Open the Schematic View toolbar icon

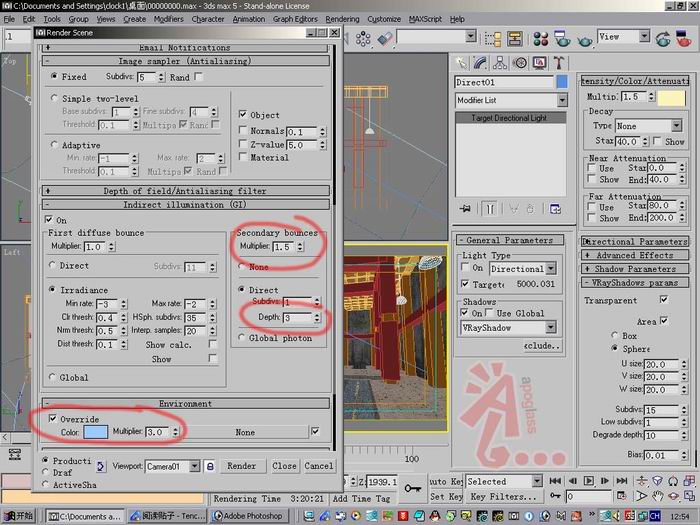point(515,39)
